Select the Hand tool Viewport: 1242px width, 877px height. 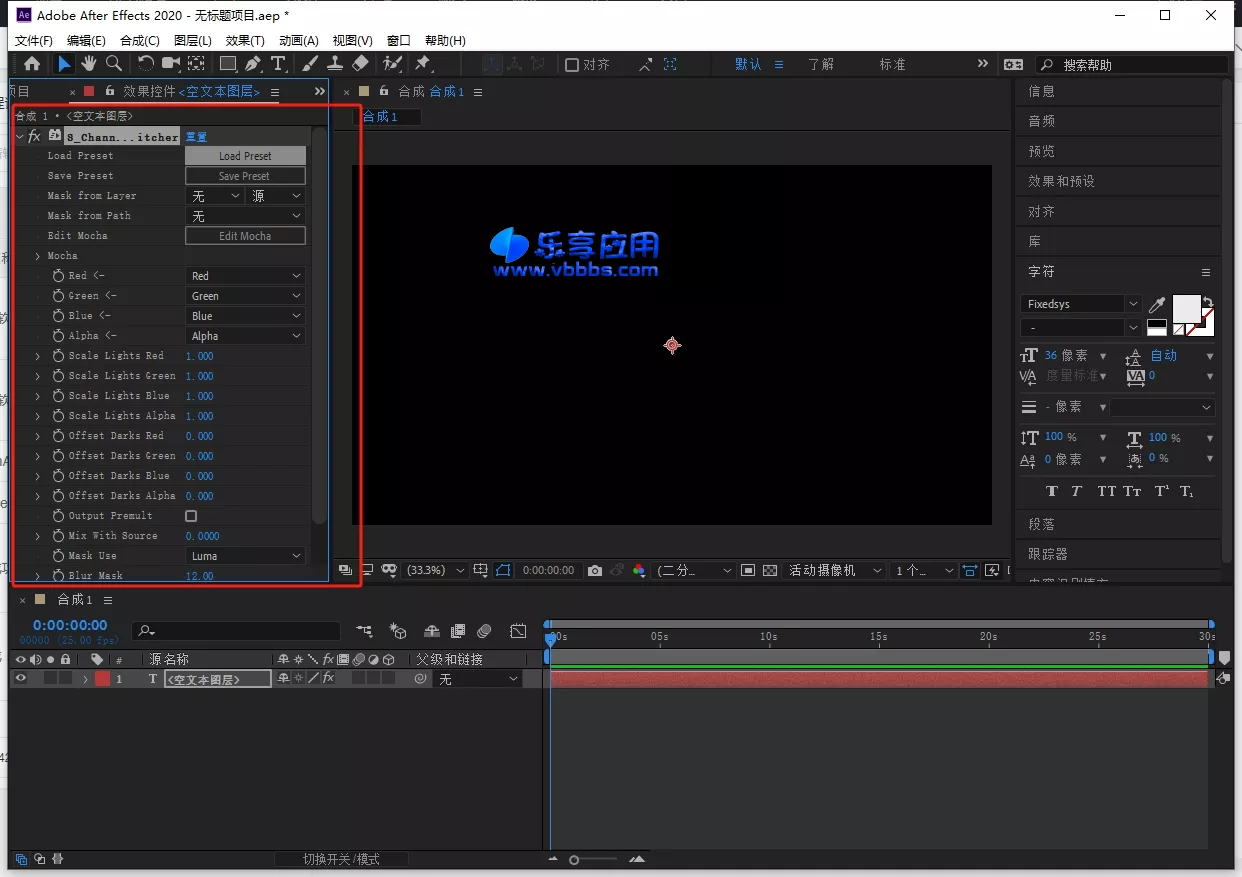89,63
